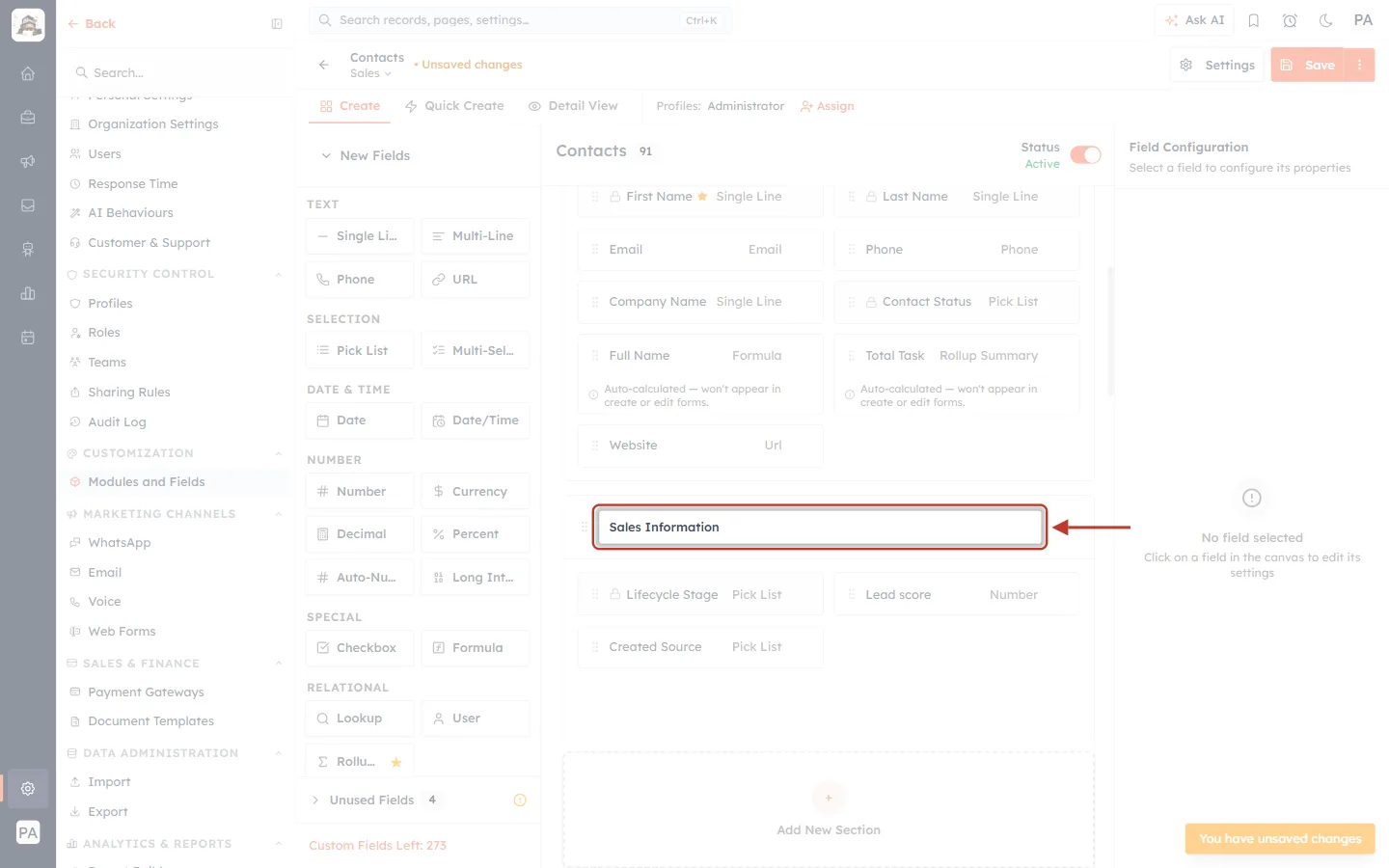Click the calendar icon in left rail
The height and width of the screenshot is (868, 1389).
pyautogui.click(x=28, y=338)
